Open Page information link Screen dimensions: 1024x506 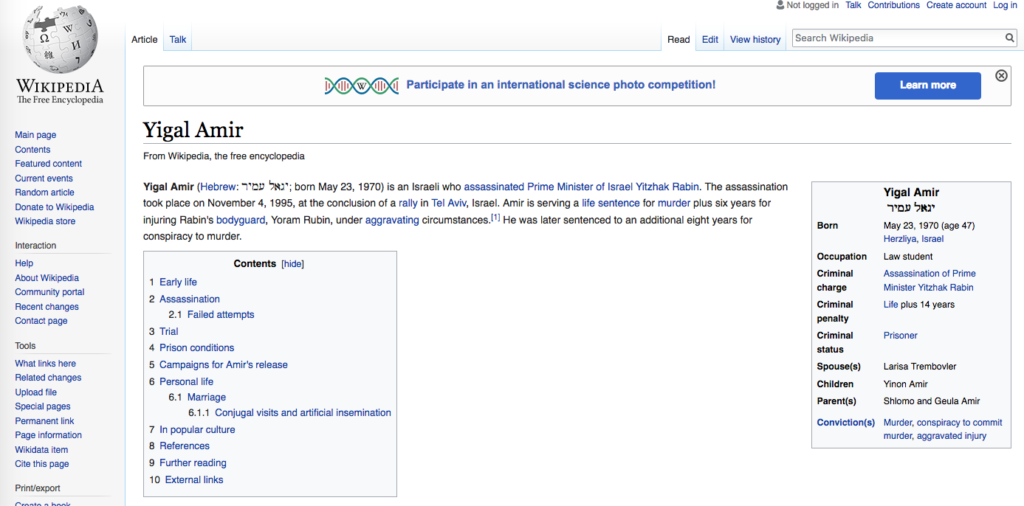click(48, 435)
